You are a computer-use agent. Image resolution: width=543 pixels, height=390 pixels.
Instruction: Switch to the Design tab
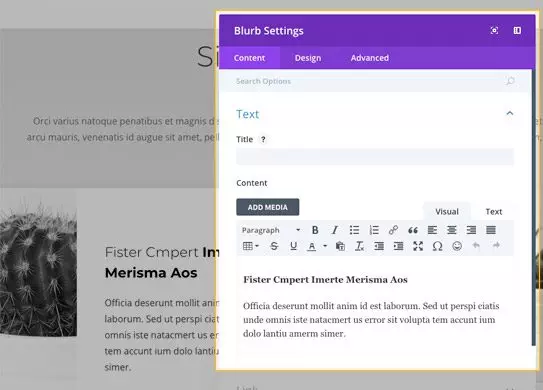[x=308, y=58]
